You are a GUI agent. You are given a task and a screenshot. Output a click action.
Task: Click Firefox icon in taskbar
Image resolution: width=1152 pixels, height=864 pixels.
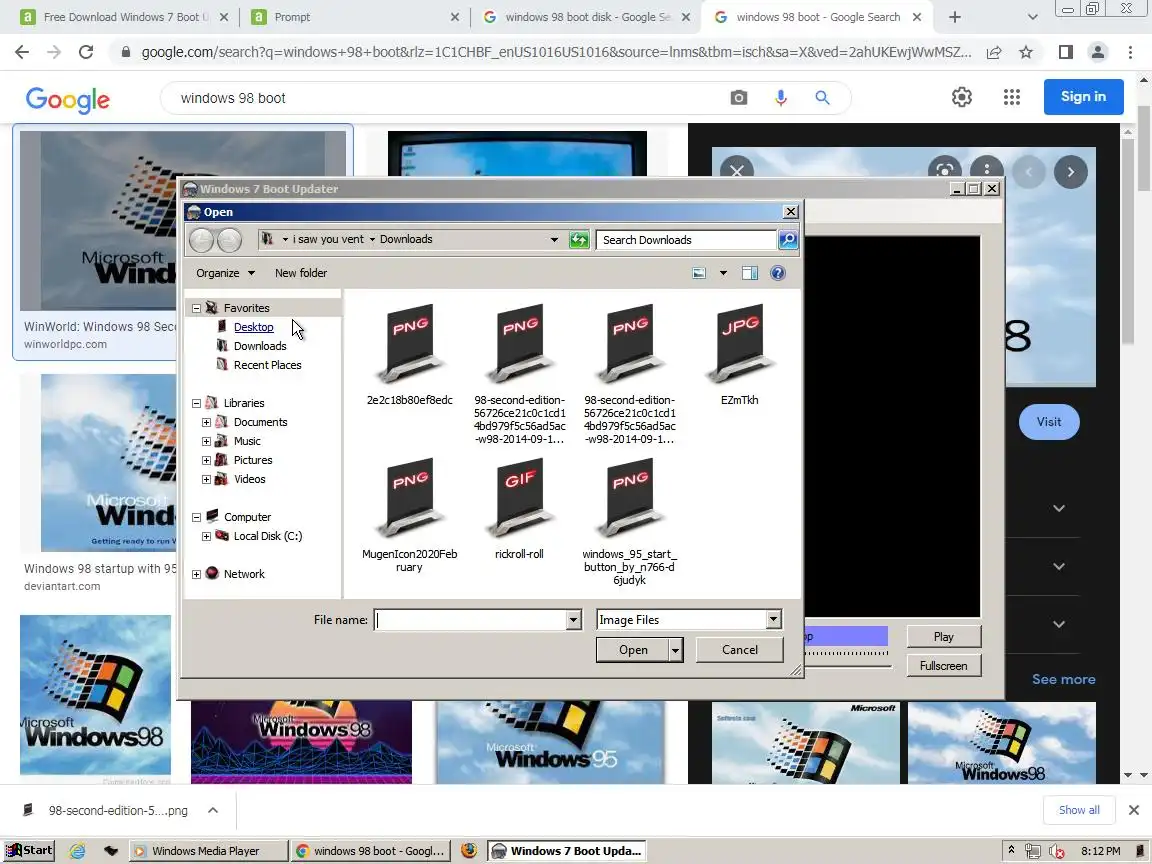[x=469, y=851]
